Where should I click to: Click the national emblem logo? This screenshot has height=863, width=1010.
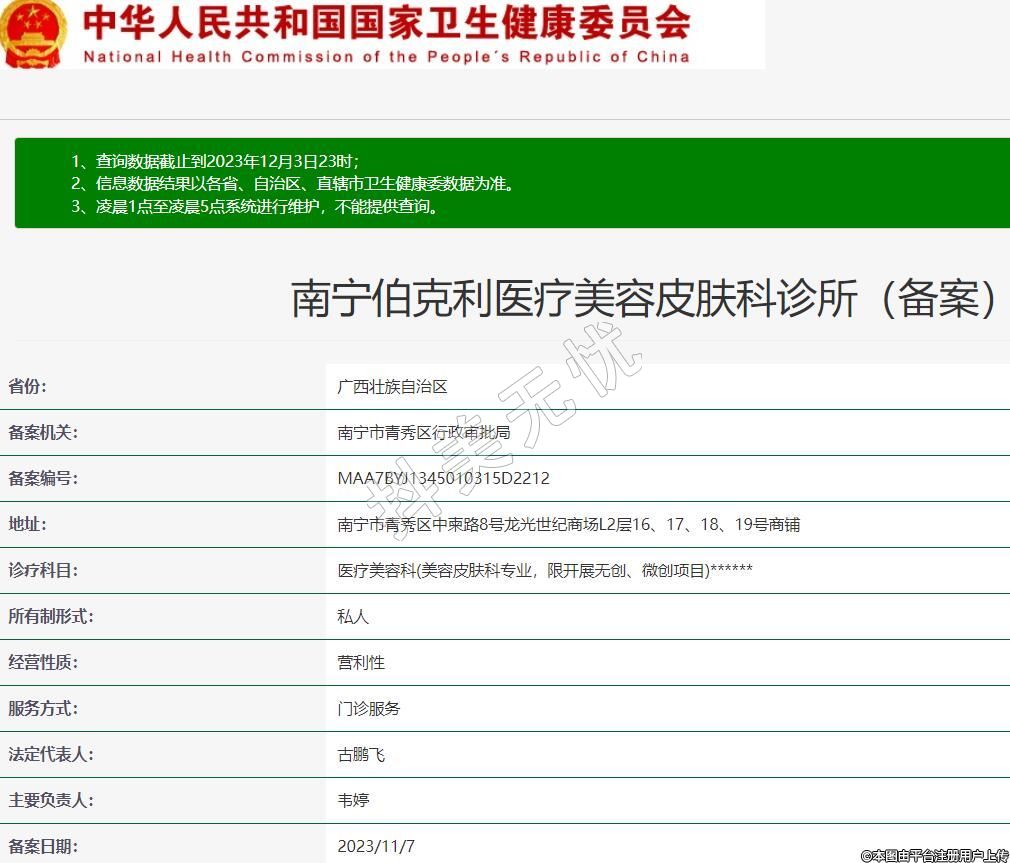[32, 33]
